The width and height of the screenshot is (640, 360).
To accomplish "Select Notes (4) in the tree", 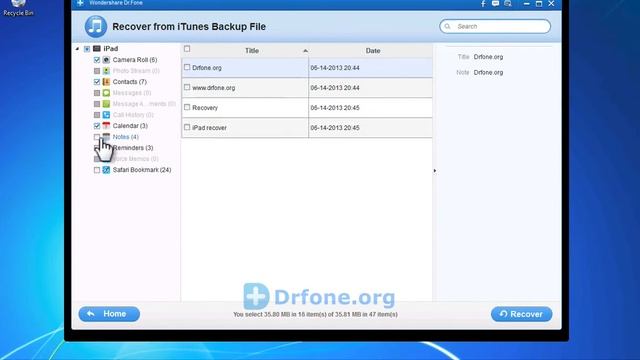I will pyautogui.click(x=126, y=137).
